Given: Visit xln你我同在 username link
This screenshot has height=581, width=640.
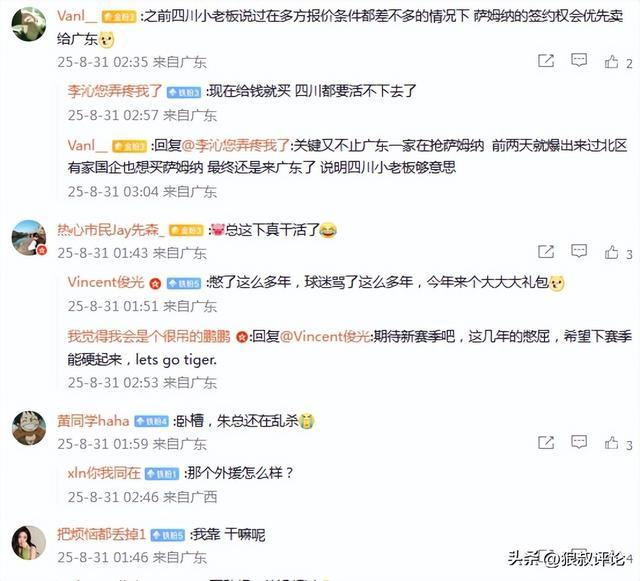Looking at the screenshot, I should click(104, 473).
